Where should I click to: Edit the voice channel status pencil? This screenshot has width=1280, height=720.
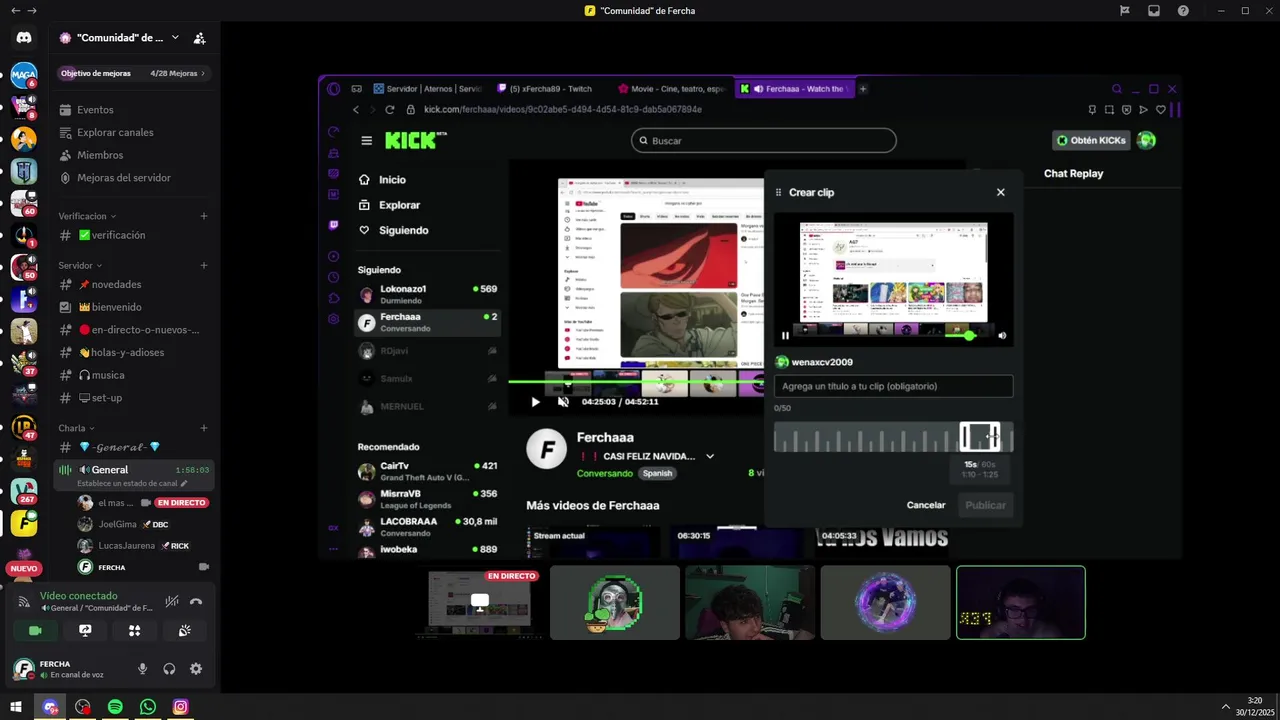183,483
